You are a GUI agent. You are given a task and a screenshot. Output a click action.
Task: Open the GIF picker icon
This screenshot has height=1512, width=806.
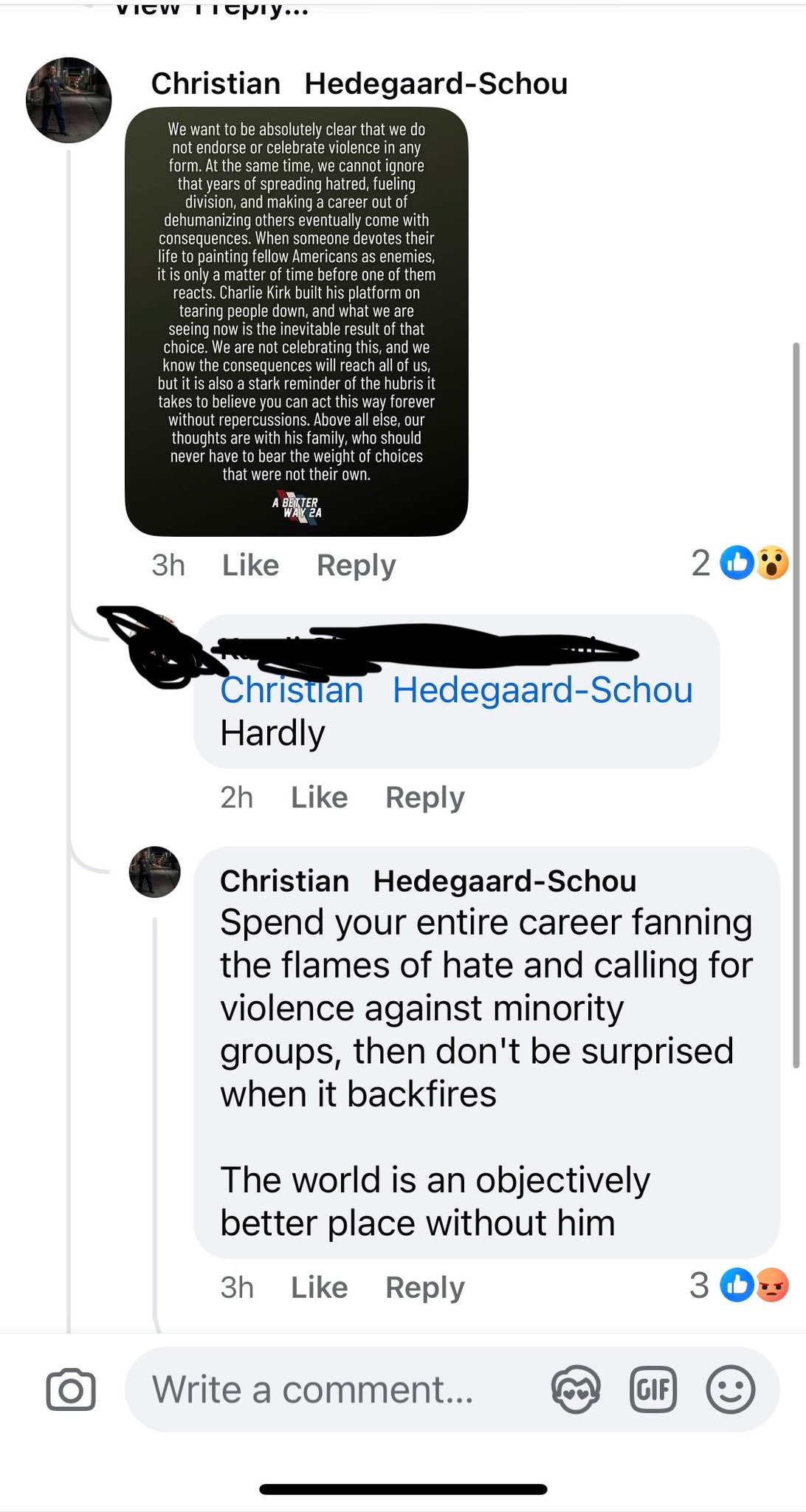click(x=653, y=1389)
